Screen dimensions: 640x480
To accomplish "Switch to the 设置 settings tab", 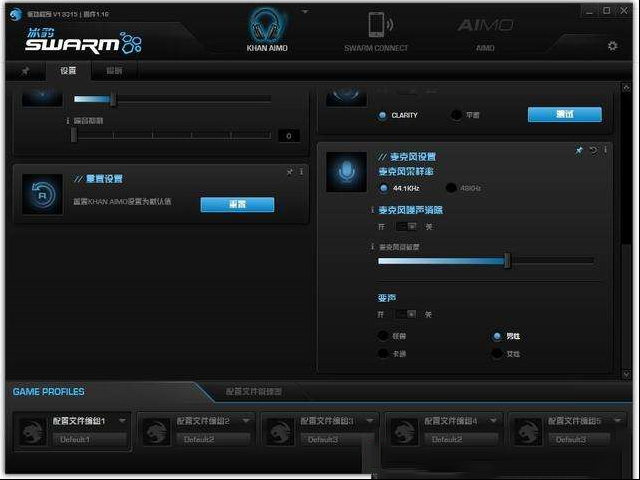I will (68, 71).
